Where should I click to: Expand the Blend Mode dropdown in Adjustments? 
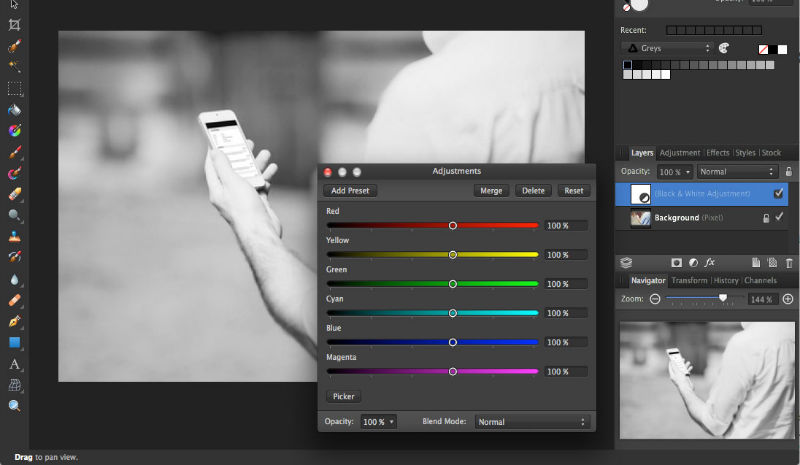pyautogui.click(x=532, y=422)
